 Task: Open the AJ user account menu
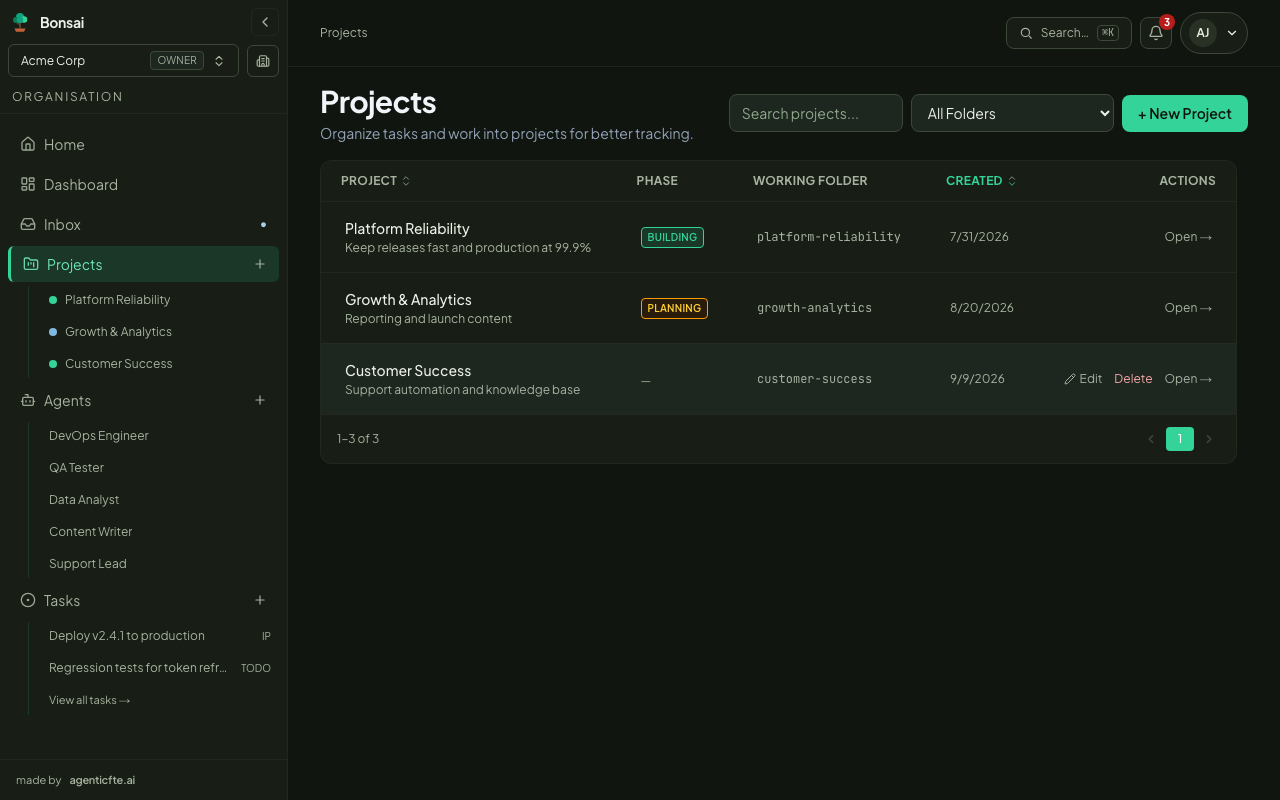coord(1214,33)
